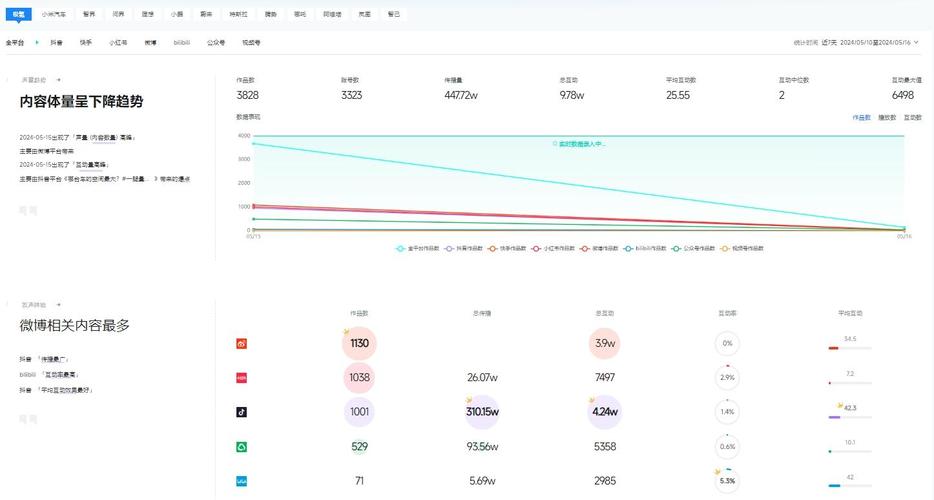Click the blue bilibili platform icon
The height and width of the screenshot is (500, 934).
click(241, 481)
